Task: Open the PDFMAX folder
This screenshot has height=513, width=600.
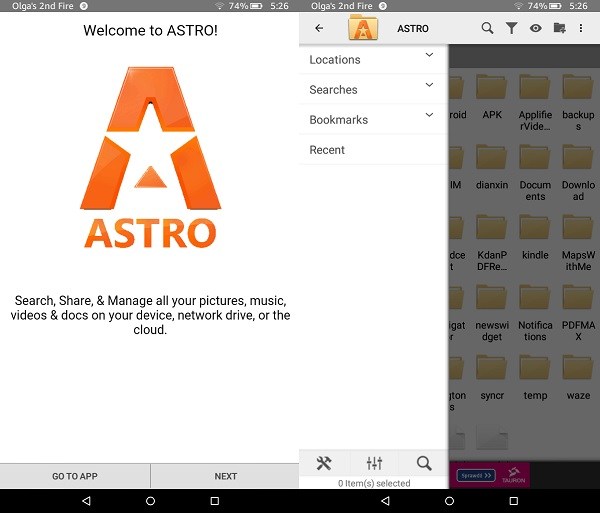Action: tap(578, 314)
